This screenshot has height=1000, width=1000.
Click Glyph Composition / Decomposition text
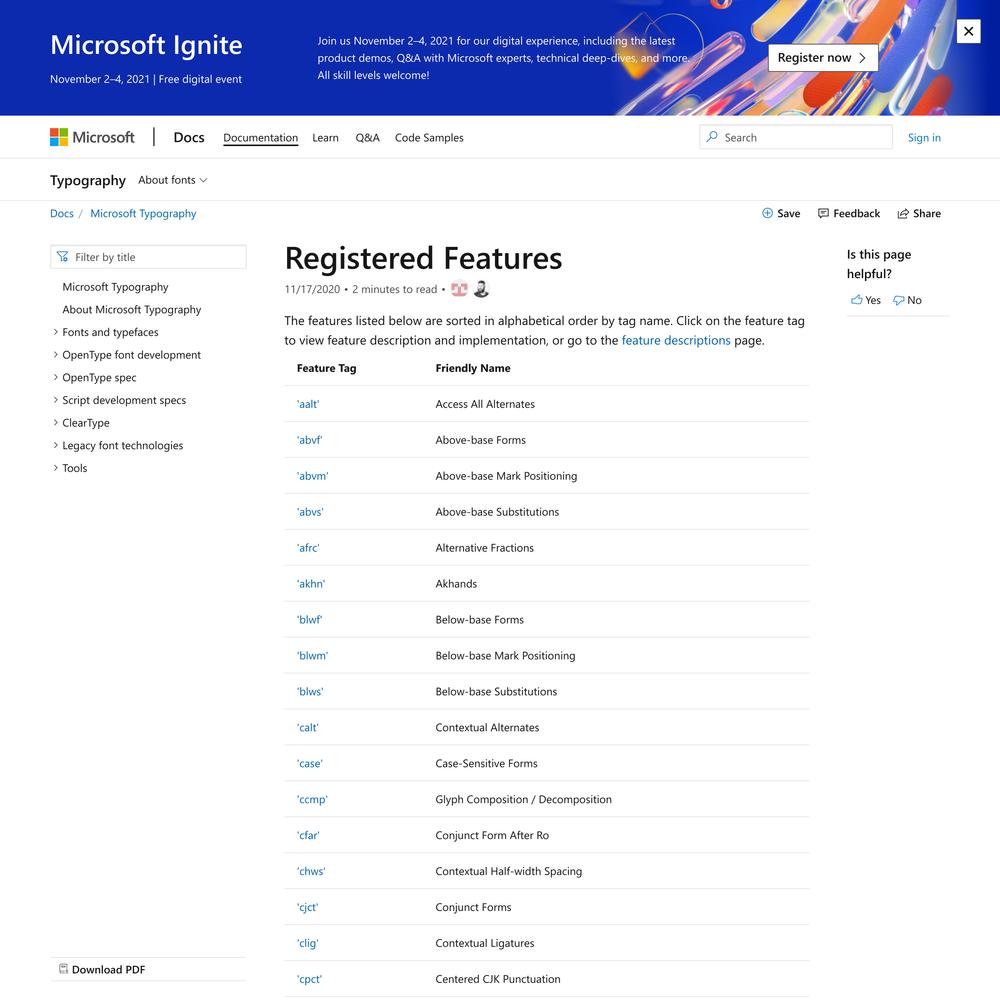coord(524,799)
